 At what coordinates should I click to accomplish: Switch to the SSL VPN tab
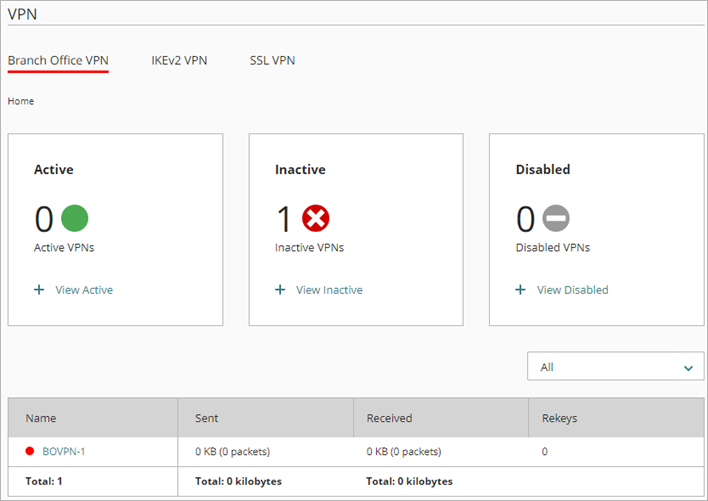(x=272, y=60)
